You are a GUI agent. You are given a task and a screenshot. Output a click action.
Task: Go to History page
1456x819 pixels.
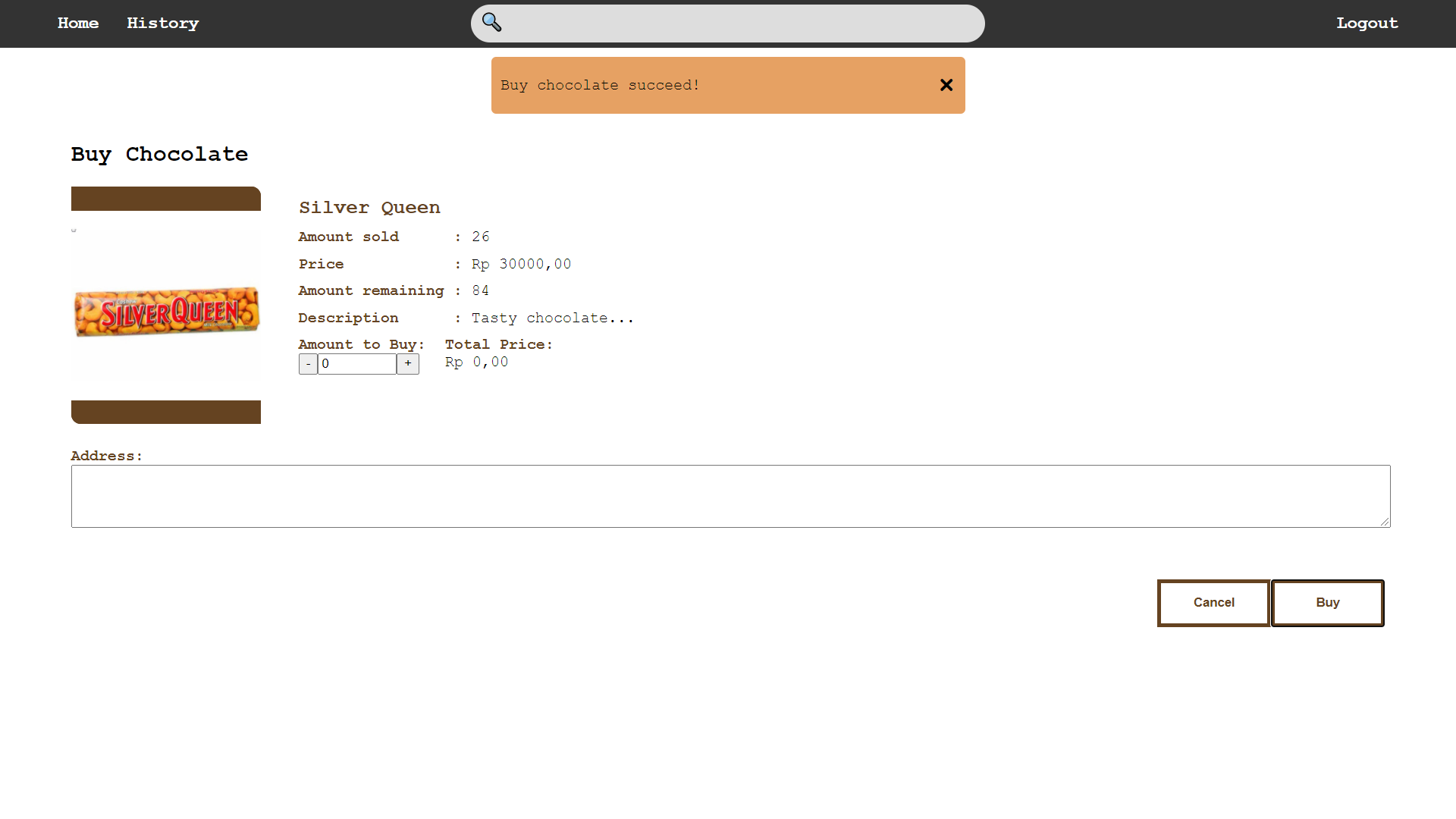pos(162,24)
